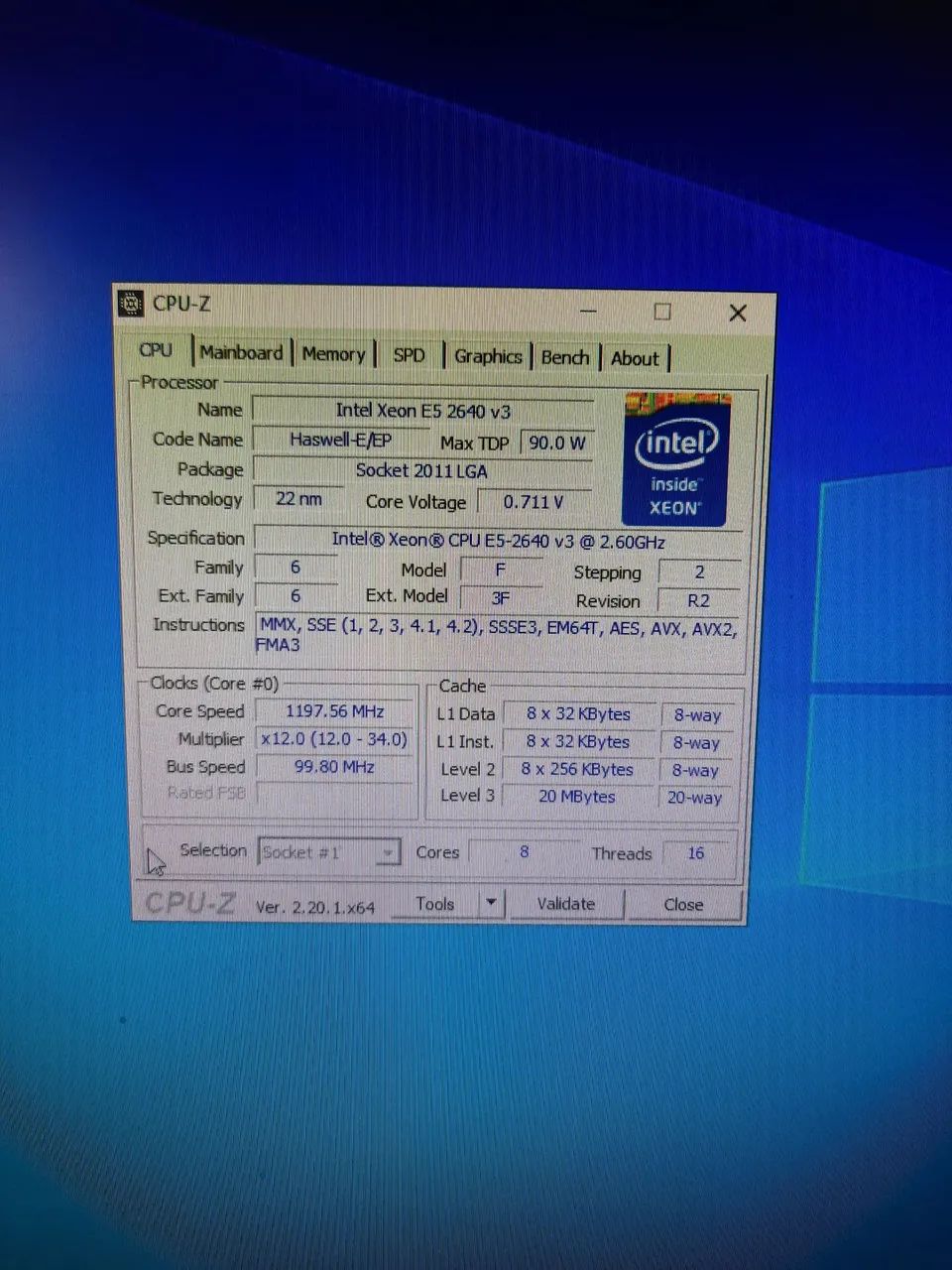The image size is (952, 1270).
Task: Click the Code Name value Haswell-E/EP
Action: (x=340, y=440)
